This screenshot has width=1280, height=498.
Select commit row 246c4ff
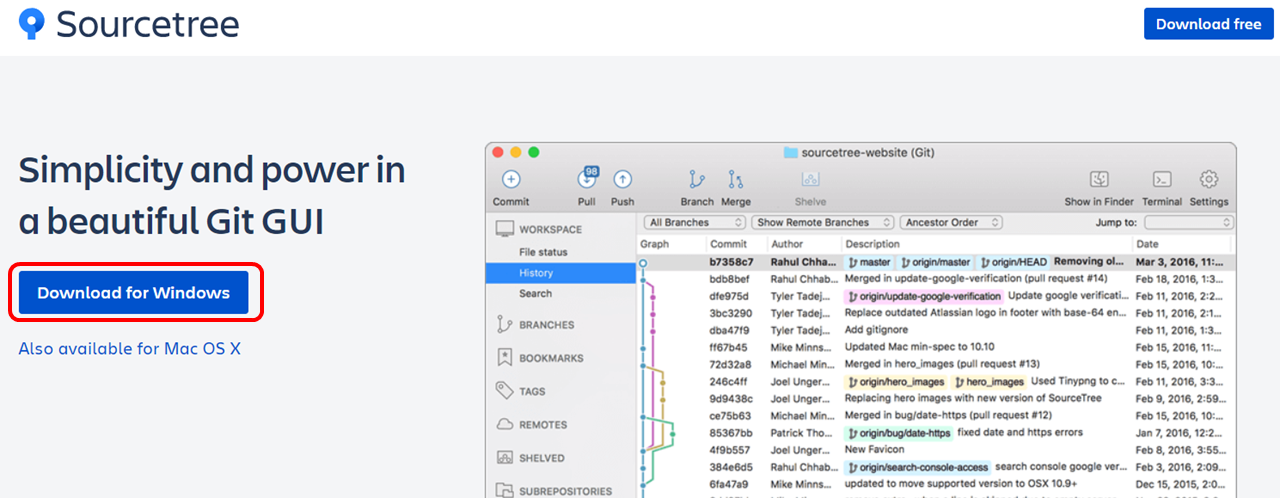click(x=936, y=381)
